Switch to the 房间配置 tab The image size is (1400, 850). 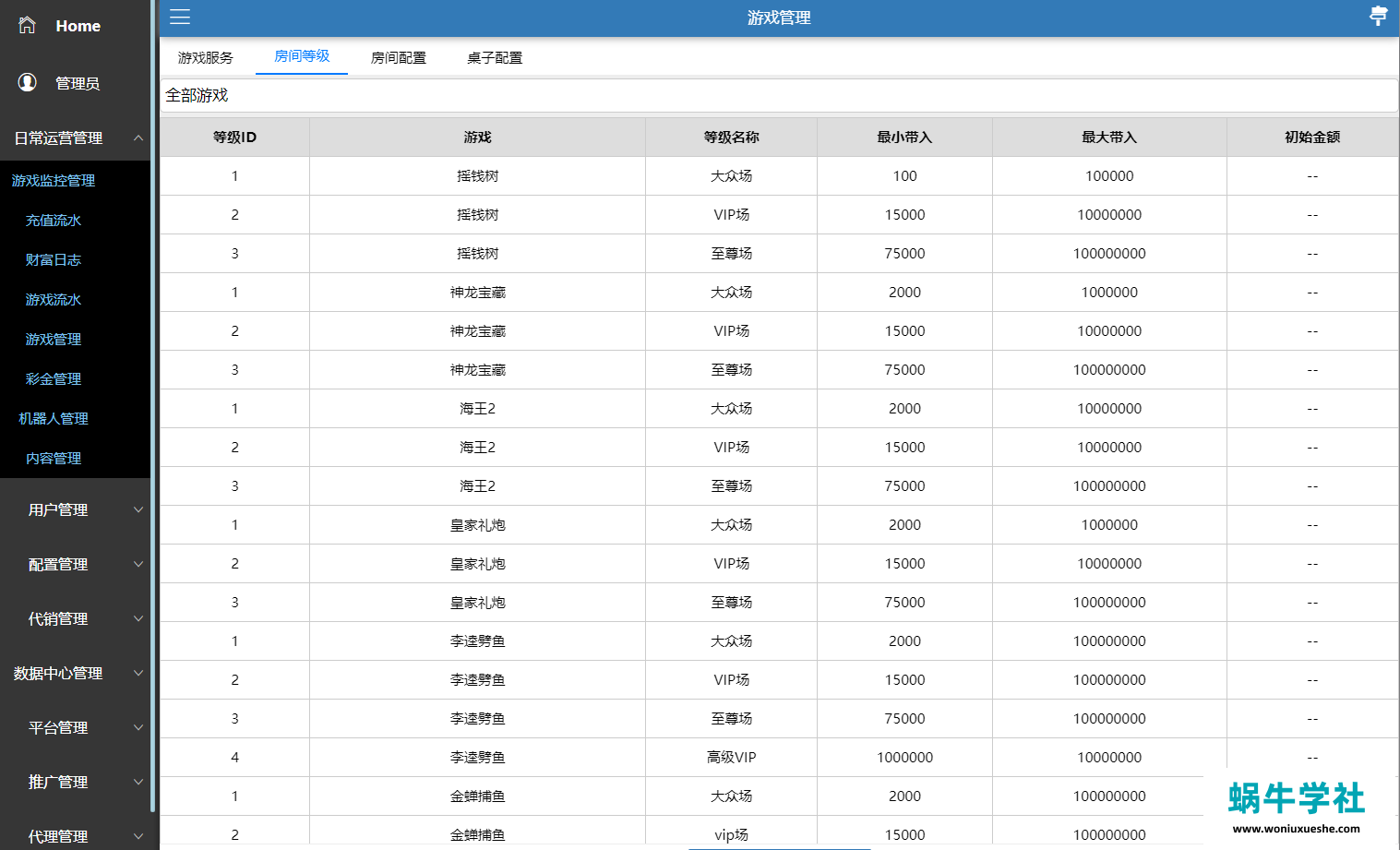click(399, 58)
